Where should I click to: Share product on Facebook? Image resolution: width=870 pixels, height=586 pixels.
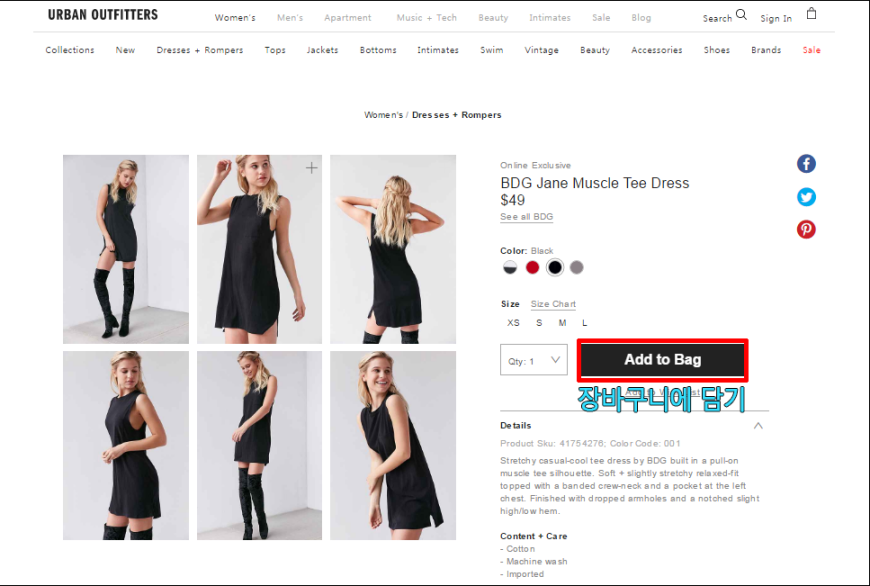(x=806, y=164)
